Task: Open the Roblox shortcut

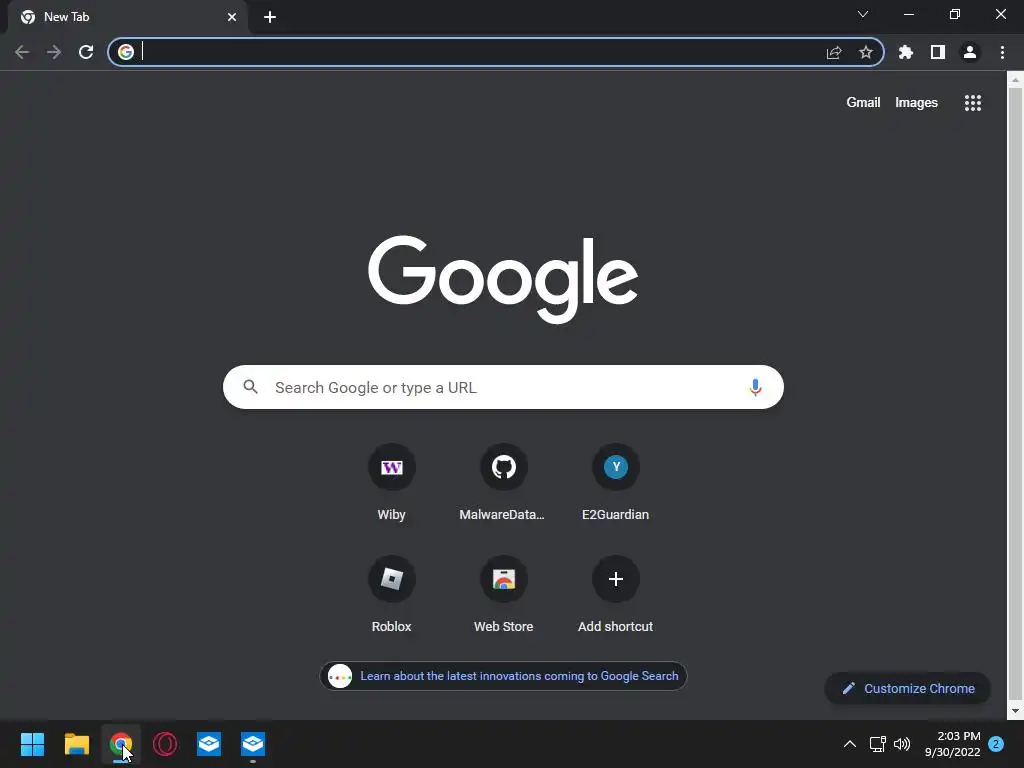Action: click(392, 594)
